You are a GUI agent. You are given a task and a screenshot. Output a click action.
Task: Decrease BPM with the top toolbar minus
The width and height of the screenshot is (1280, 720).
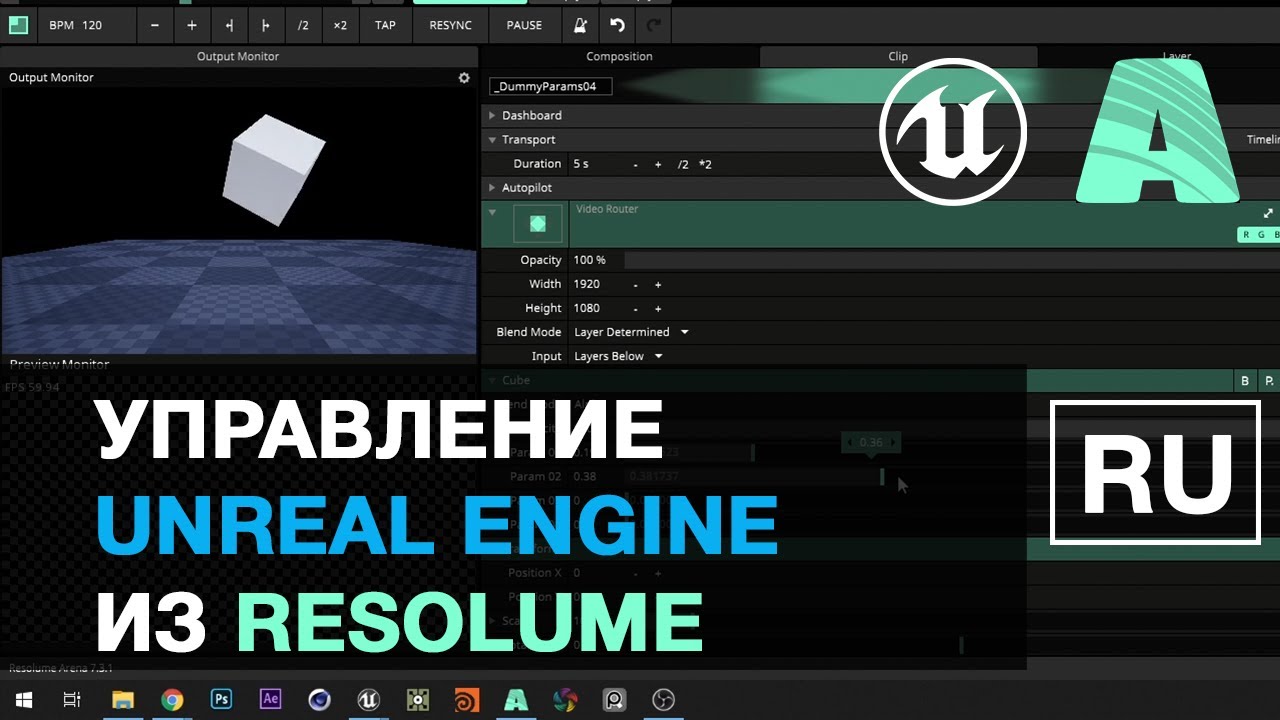[155, 25]
